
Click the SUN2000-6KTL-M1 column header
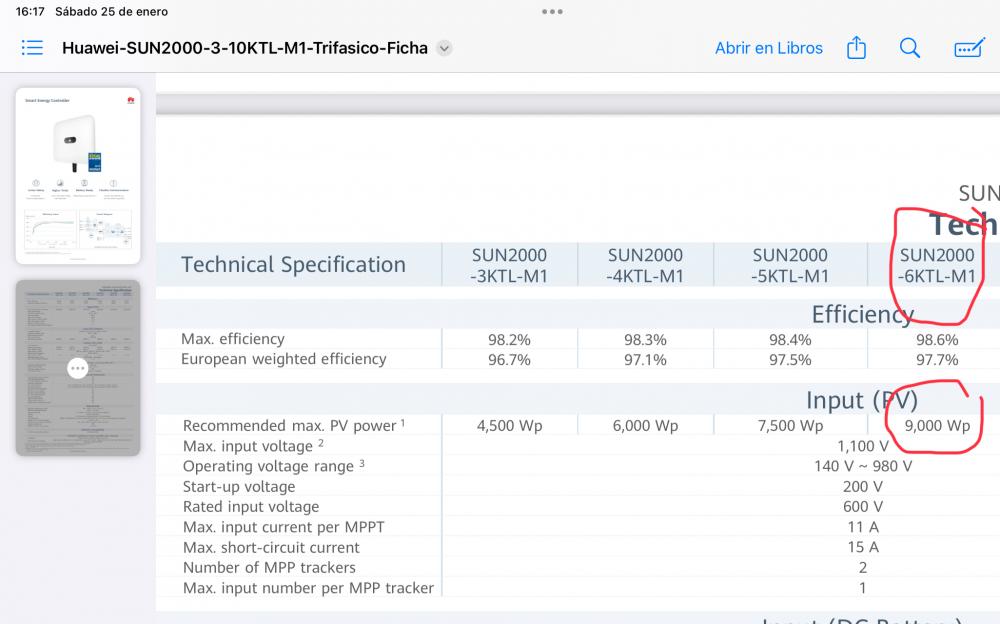coord(937,265)
